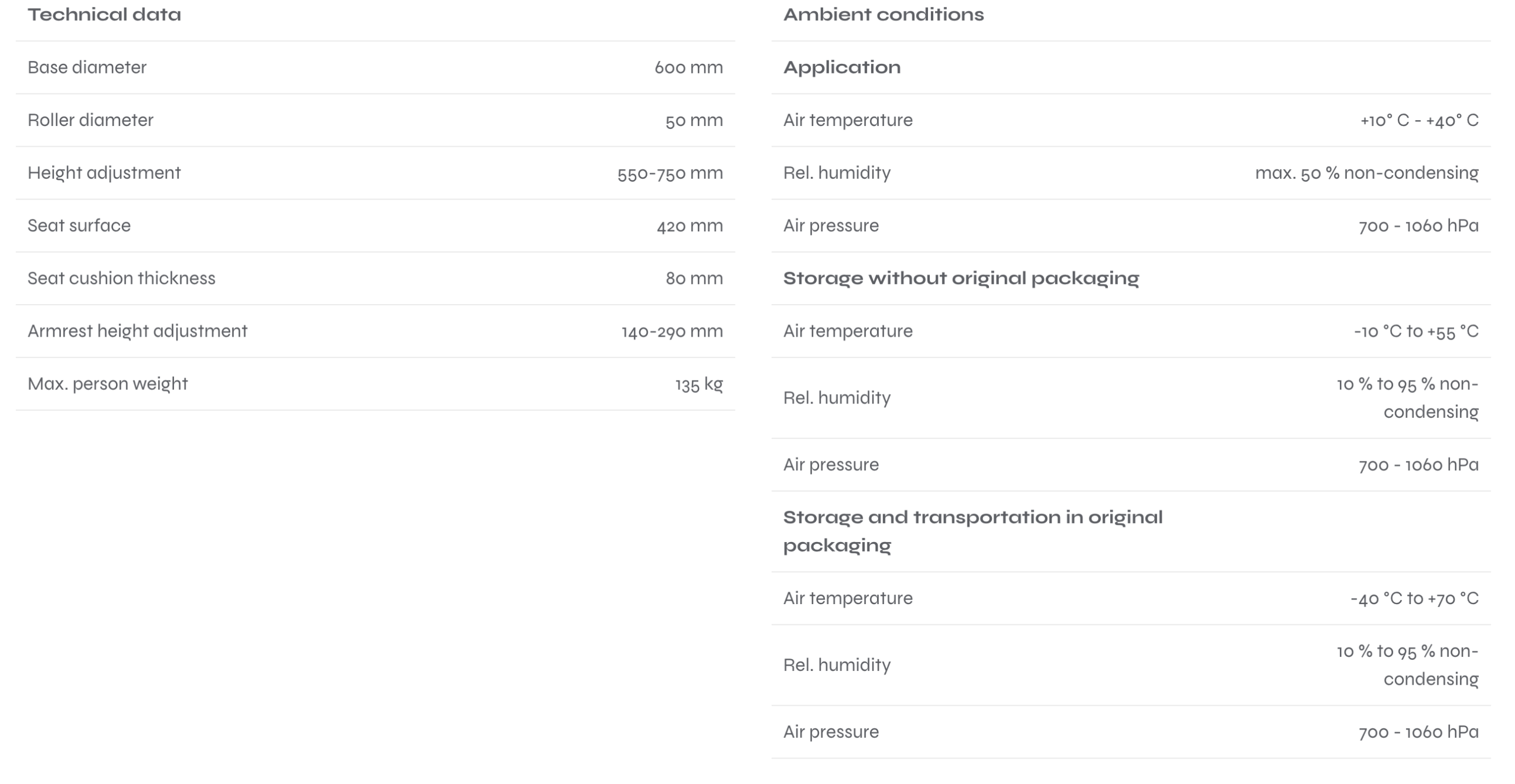Select the Roller diameter row label

[x=91, y=120]
